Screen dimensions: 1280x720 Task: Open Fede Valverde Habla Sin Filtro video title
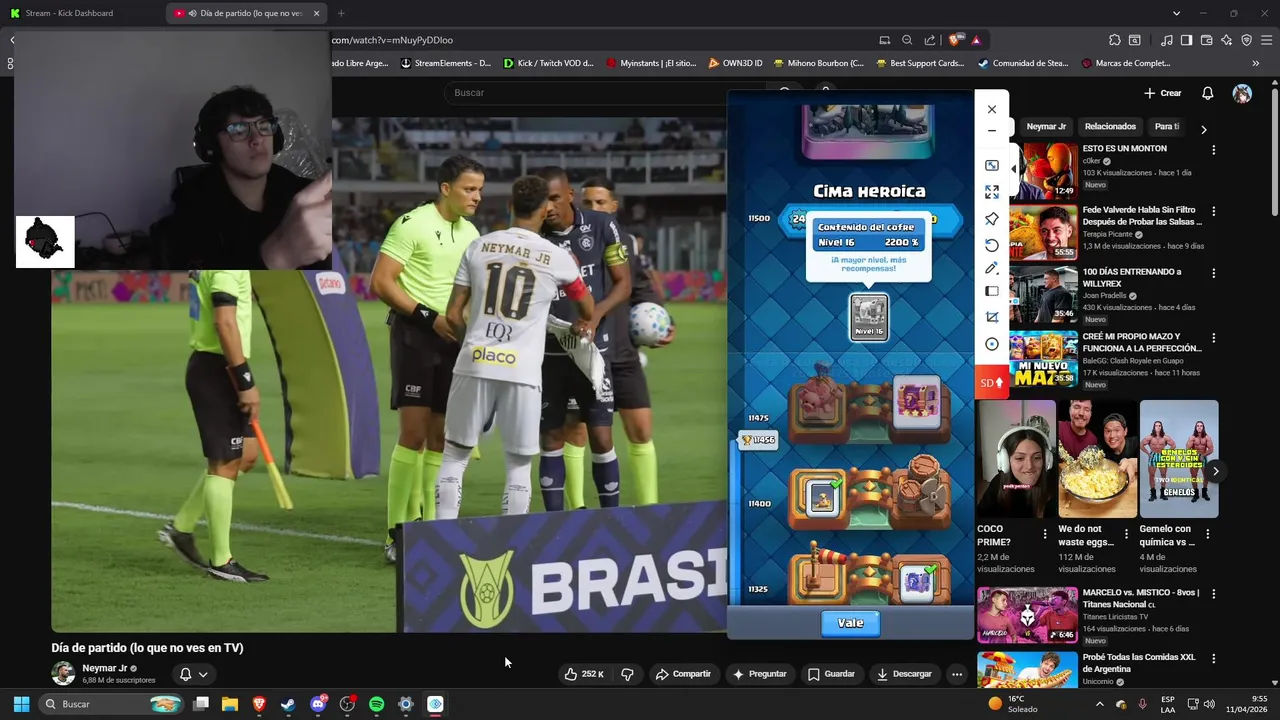(1143, 216)
